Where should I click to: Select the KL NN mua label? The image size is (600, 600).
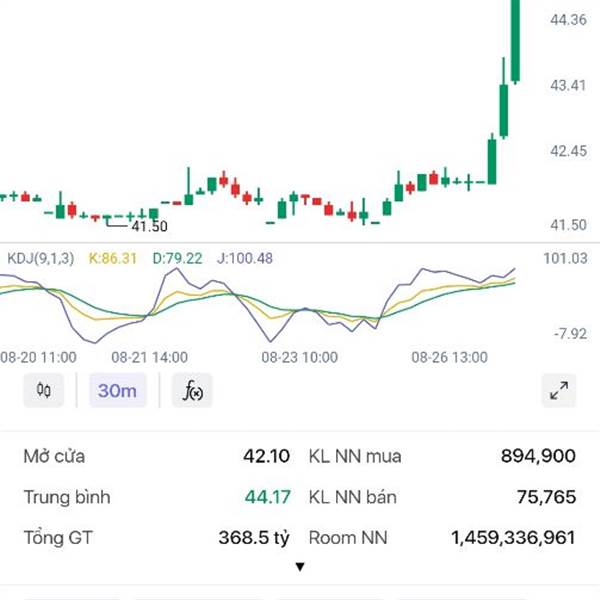[355, 457]
